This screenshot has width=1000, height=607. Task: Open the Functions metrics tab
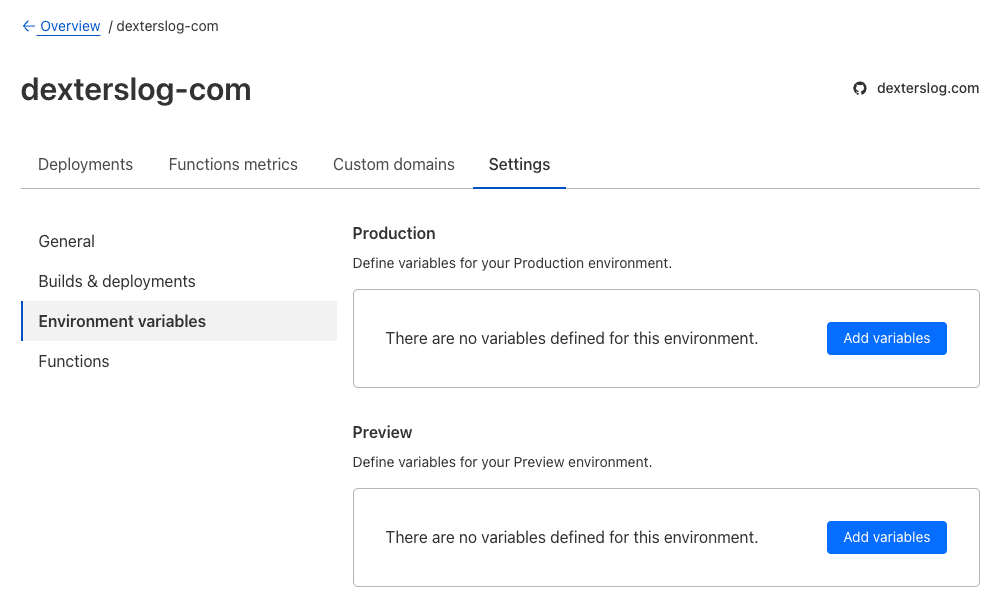pos(233,164)
